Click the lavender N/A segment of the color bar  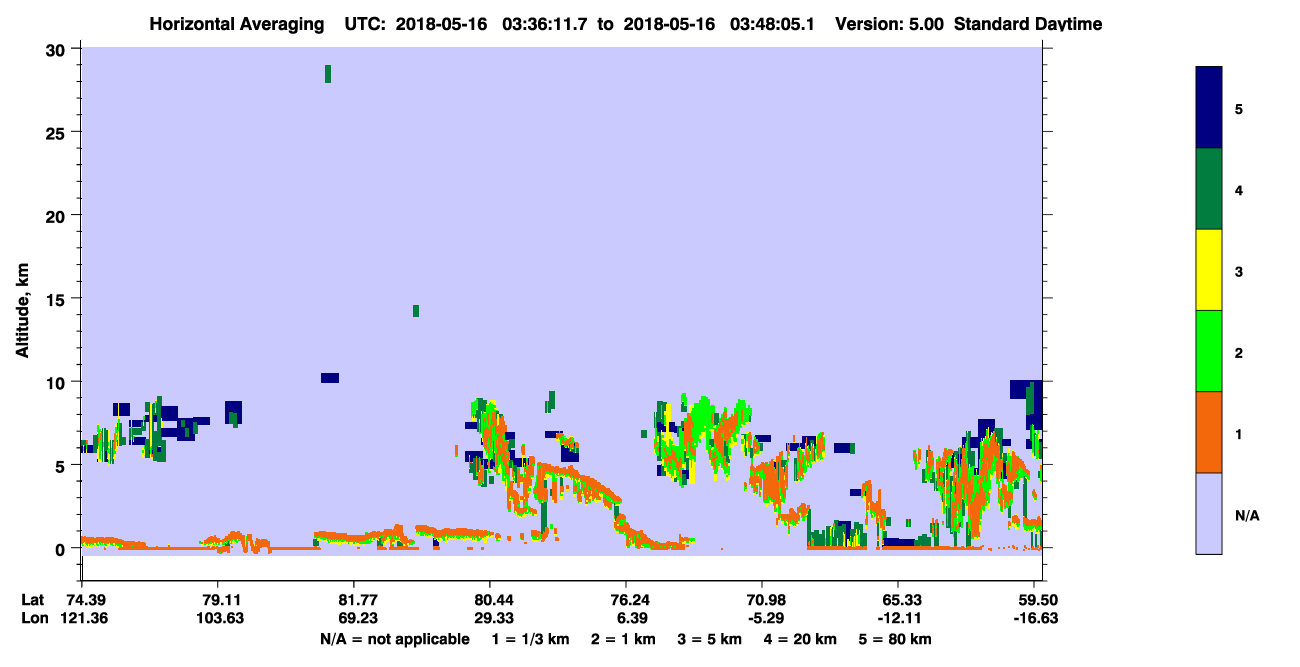(x=1209, y=513)
